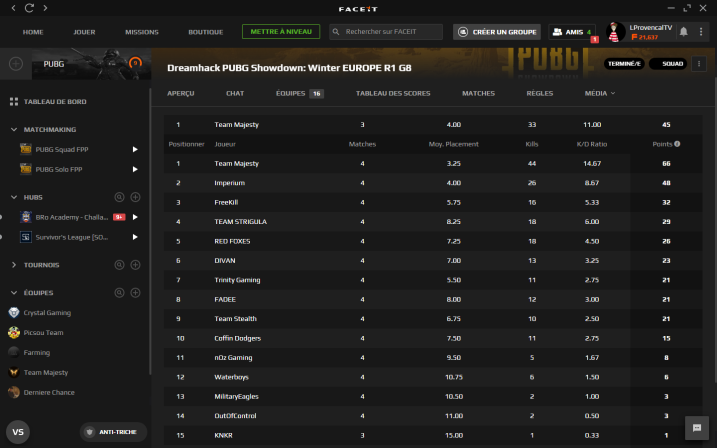
Task: Open the Missions page
Action: click(142, 32)
